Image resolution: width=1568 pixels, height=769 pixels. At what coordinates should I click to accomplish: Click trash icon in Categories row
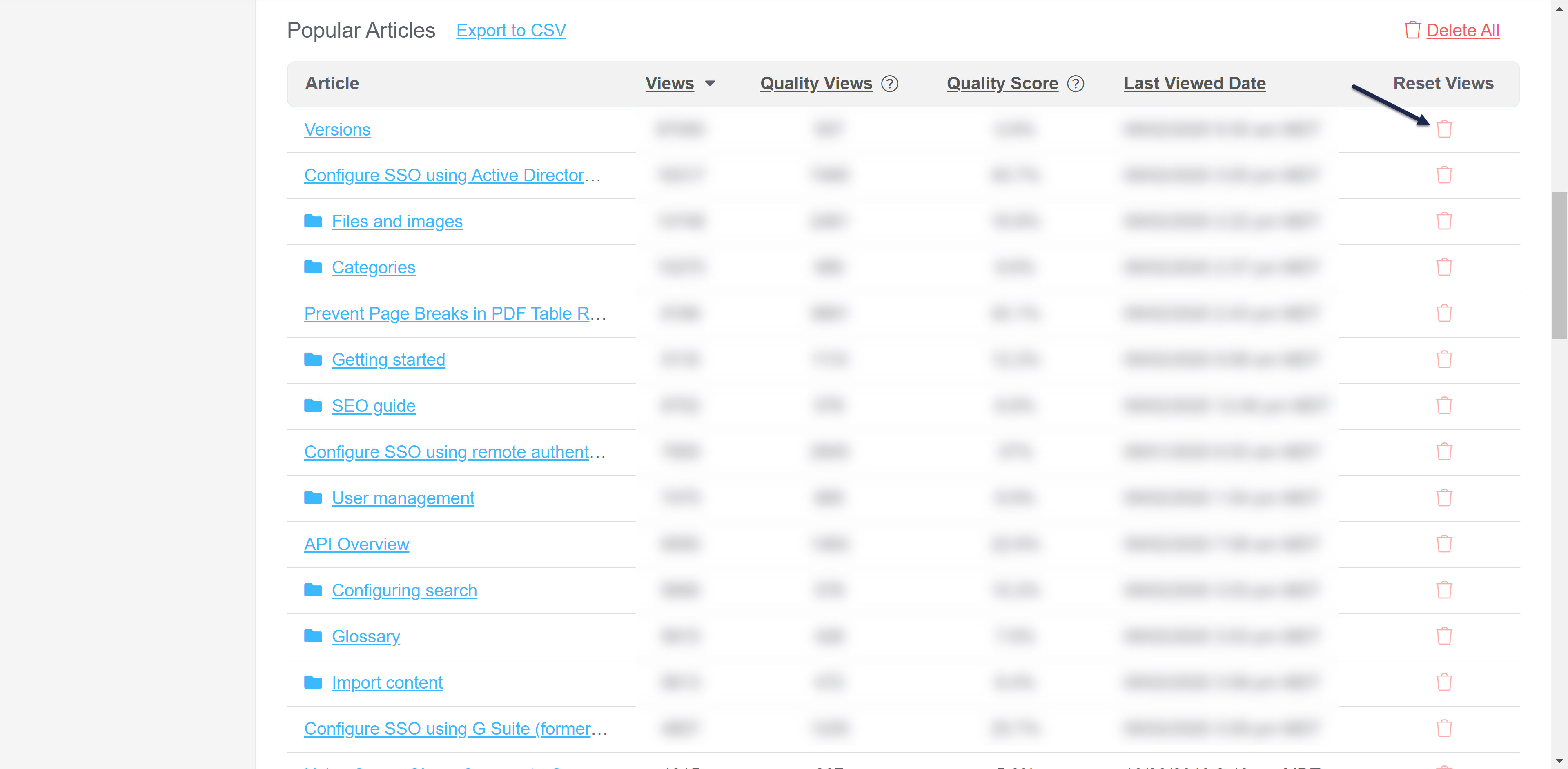click(x=1444, y=267)
